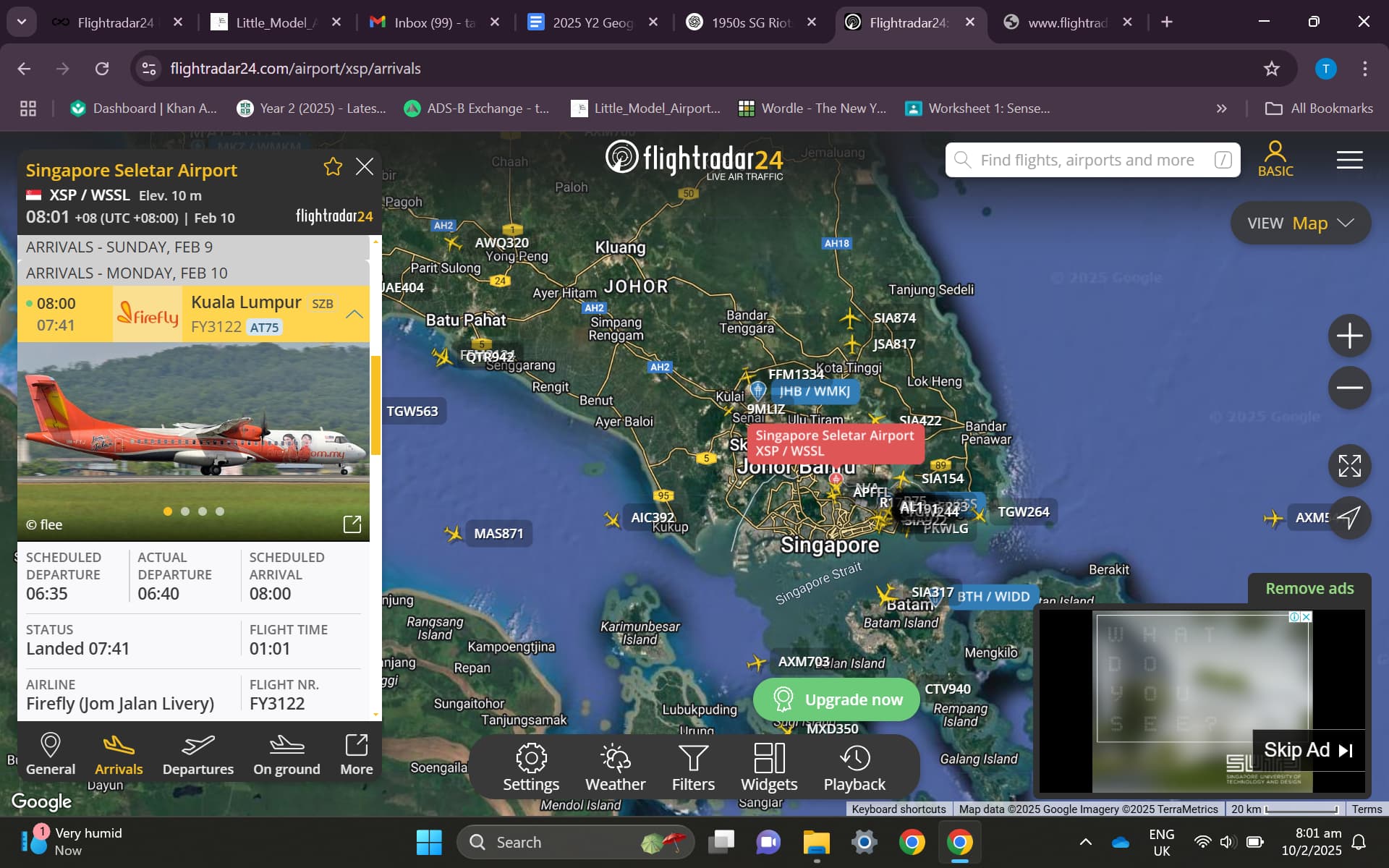Image resolution: width=1389 pixels, height=868 pixels.
Task: Start Playback history mode
Action: click(x=854, y=767)
